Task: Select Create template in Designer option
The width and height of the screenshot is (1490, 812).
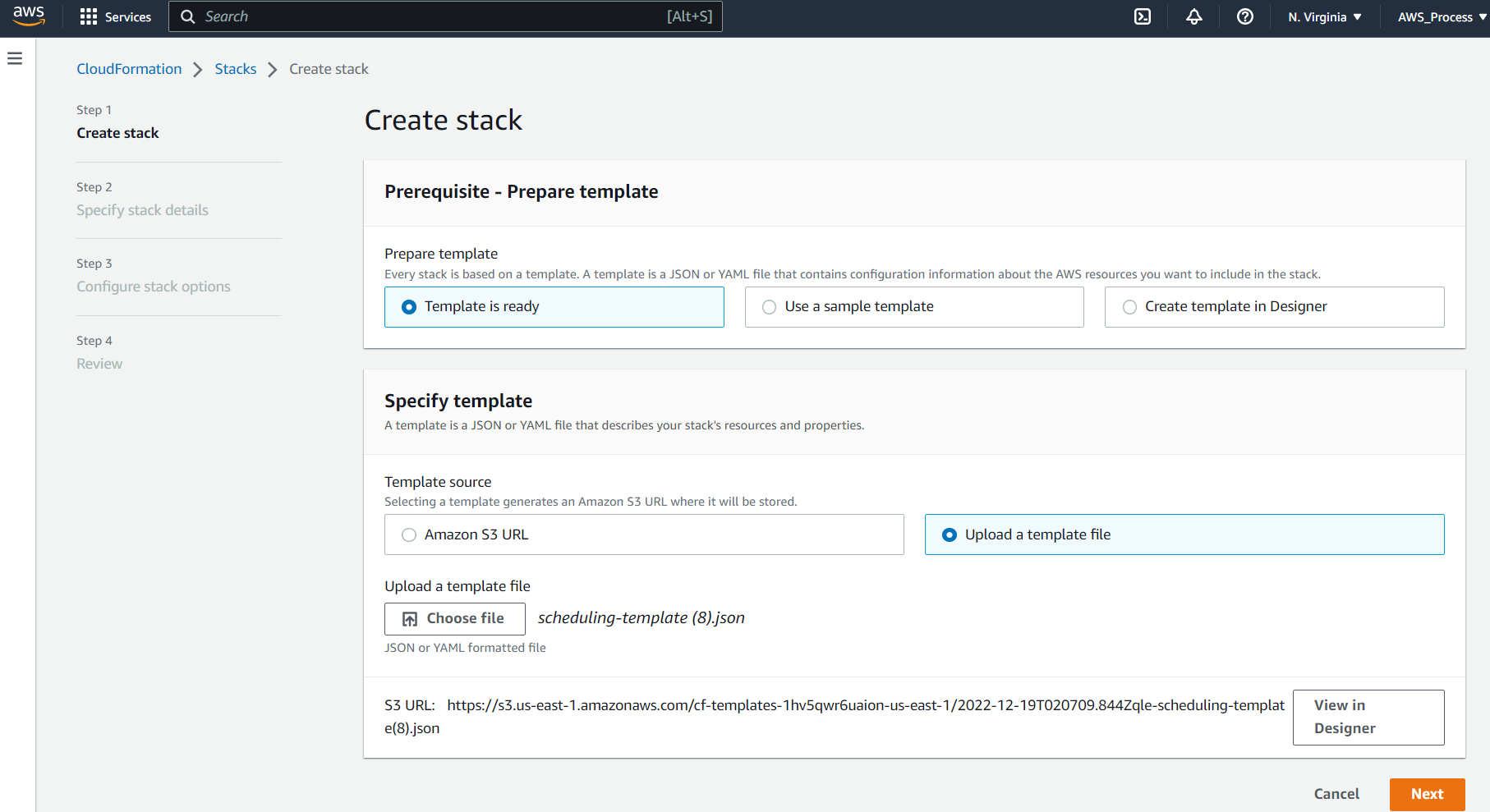Action: (1129, 307)
